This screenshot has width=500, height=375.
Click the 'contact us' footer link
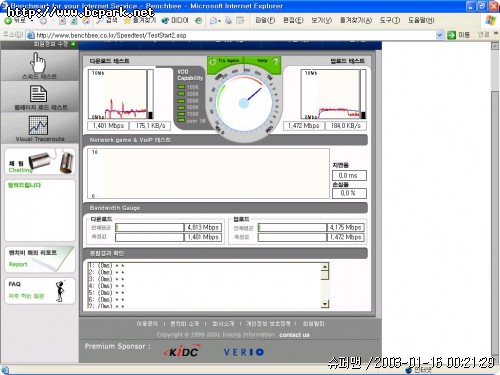(x=294, y=335)
